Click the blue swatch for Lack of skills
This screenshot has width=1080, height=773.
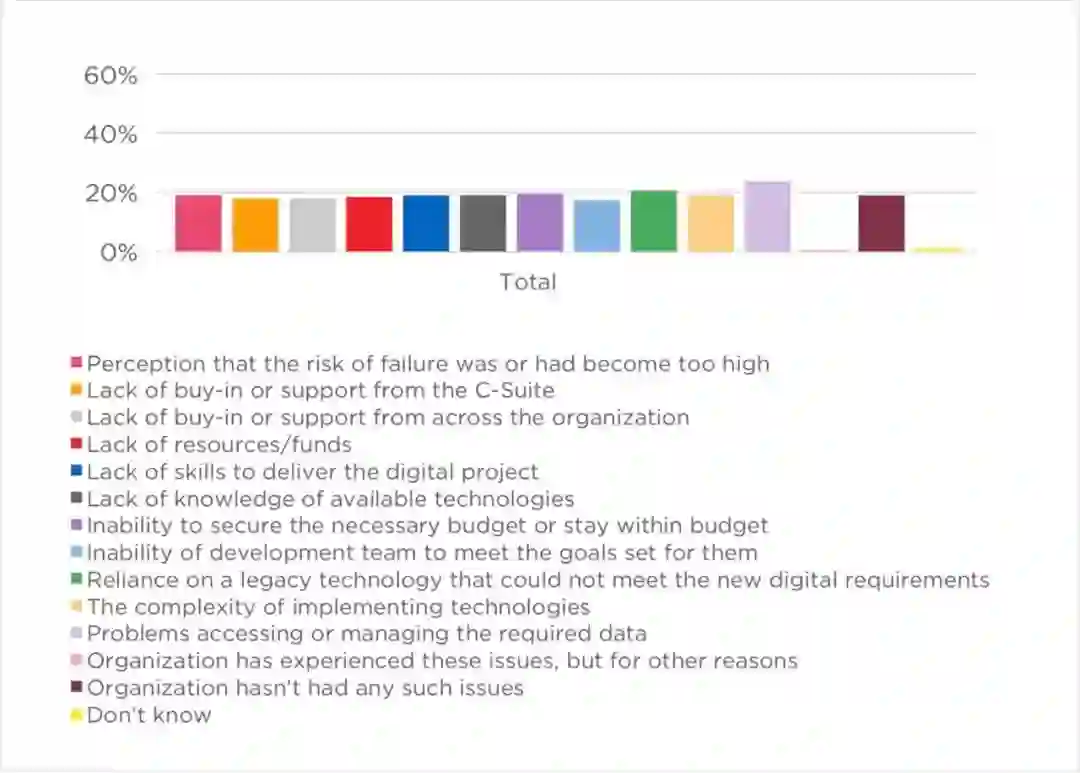pos(77,471)
